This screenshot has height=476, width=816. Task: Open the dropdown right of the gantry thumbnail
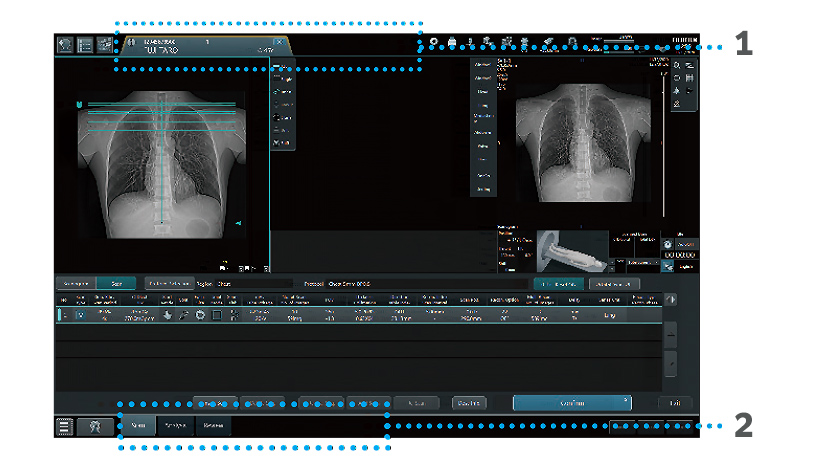[x=643, y=263]
